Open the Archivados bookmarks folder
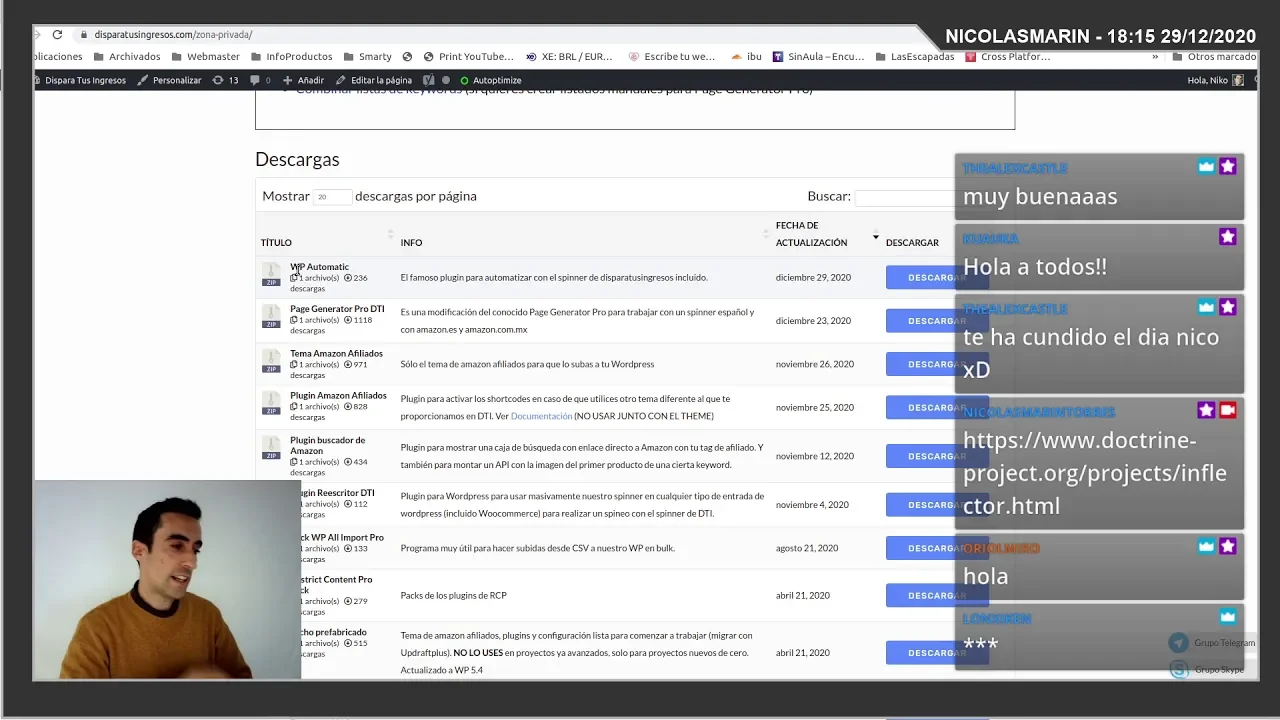This screenshot has height=720, width=1280. (126, 57)
